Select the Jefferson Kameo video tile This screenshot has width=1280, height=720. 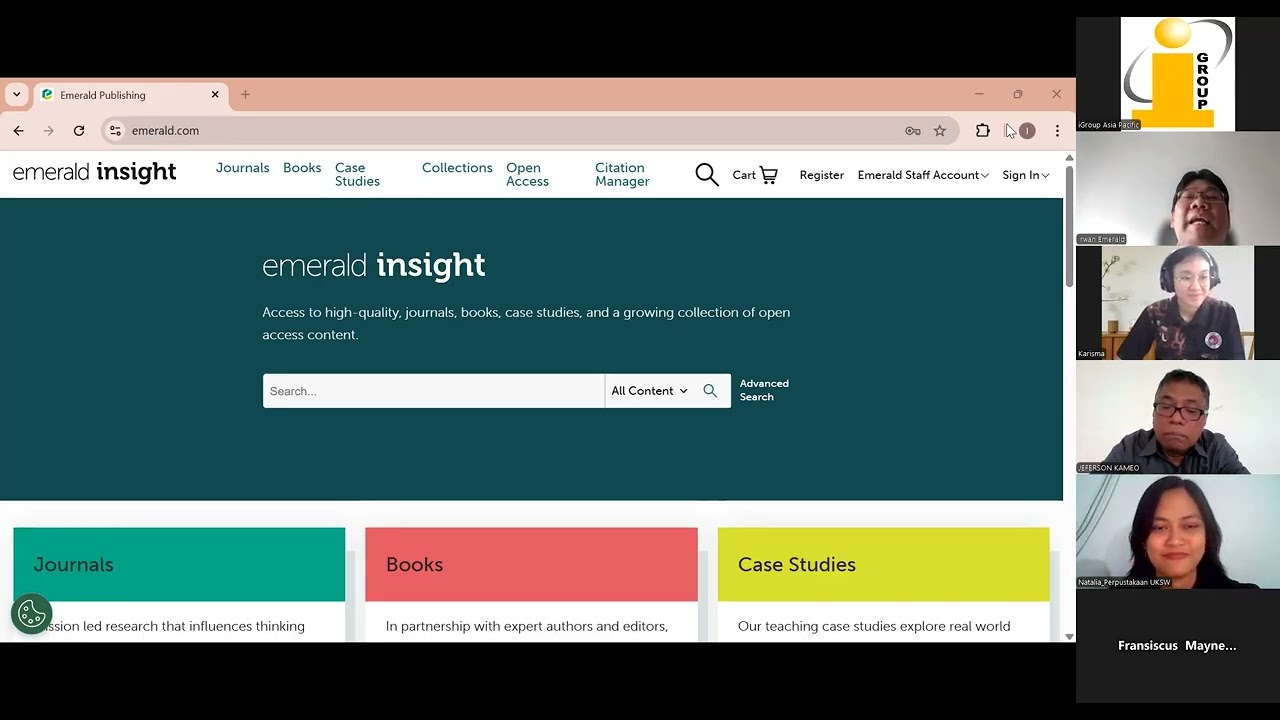pyautogui.click(x=1178, y=417)
